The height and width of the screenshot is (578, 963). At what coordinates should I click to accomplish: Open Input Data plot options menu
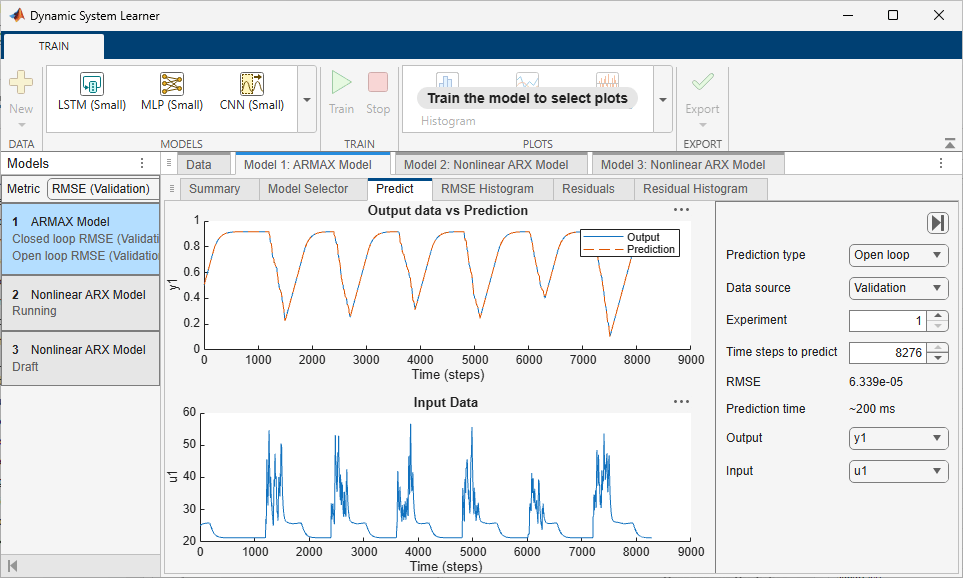[681, 401]
